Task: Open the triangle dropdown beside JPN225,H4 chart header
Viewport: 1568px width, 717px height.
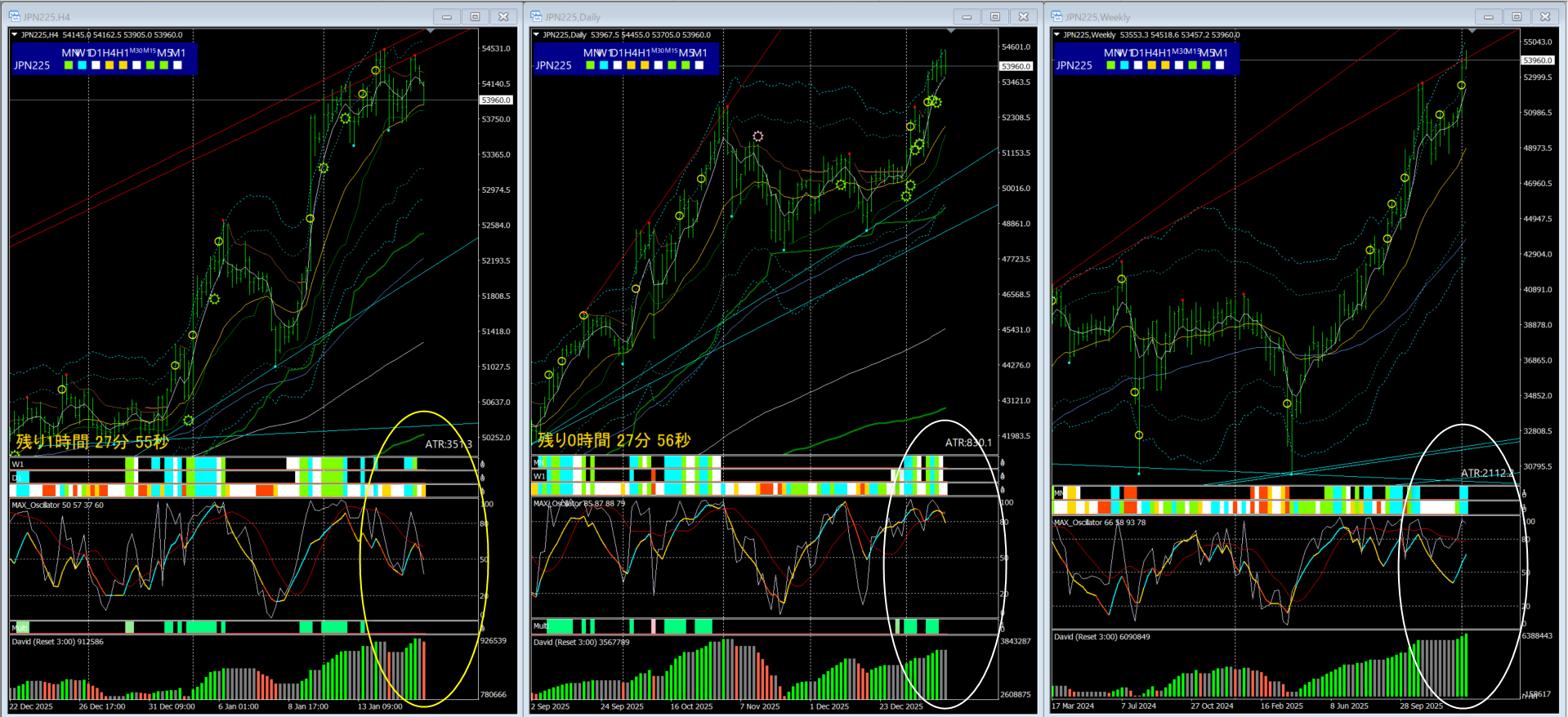Action: [15, 35]
